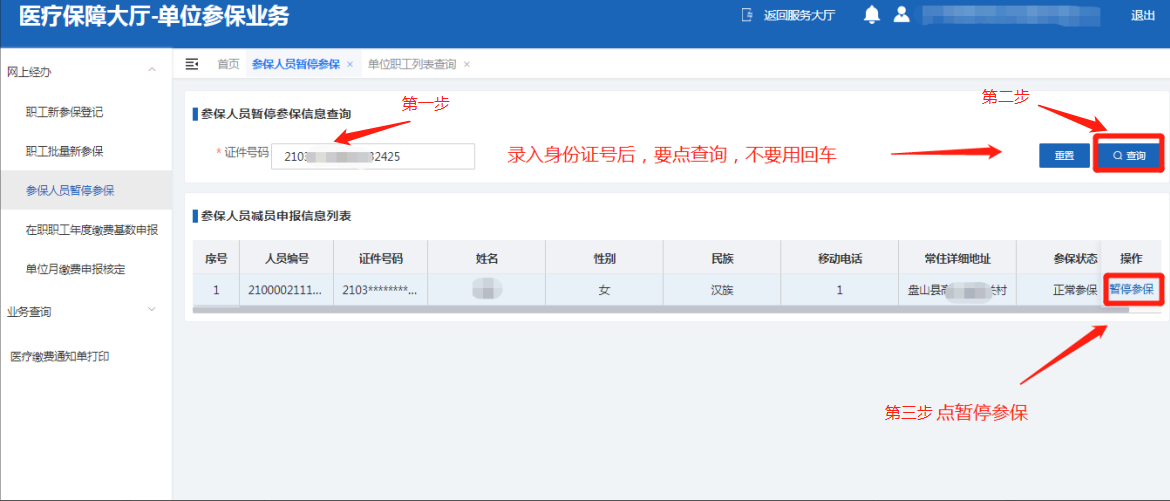Focus the 证件号码 input field
This screenshot has width=1170, height=501.
point(372,157)
